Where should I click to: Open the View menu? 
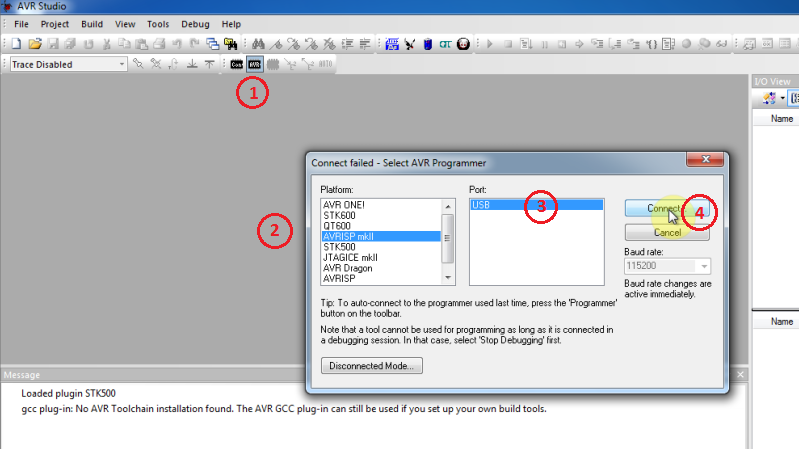125,24
